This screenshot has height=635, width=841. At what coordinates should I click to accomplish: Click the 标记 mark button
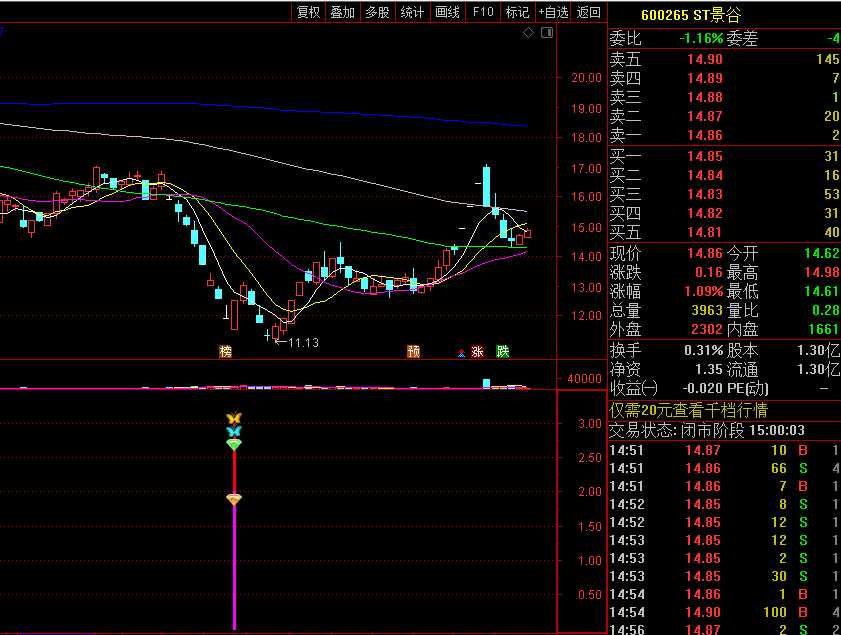pyautogui.click(x=517, y=12)
